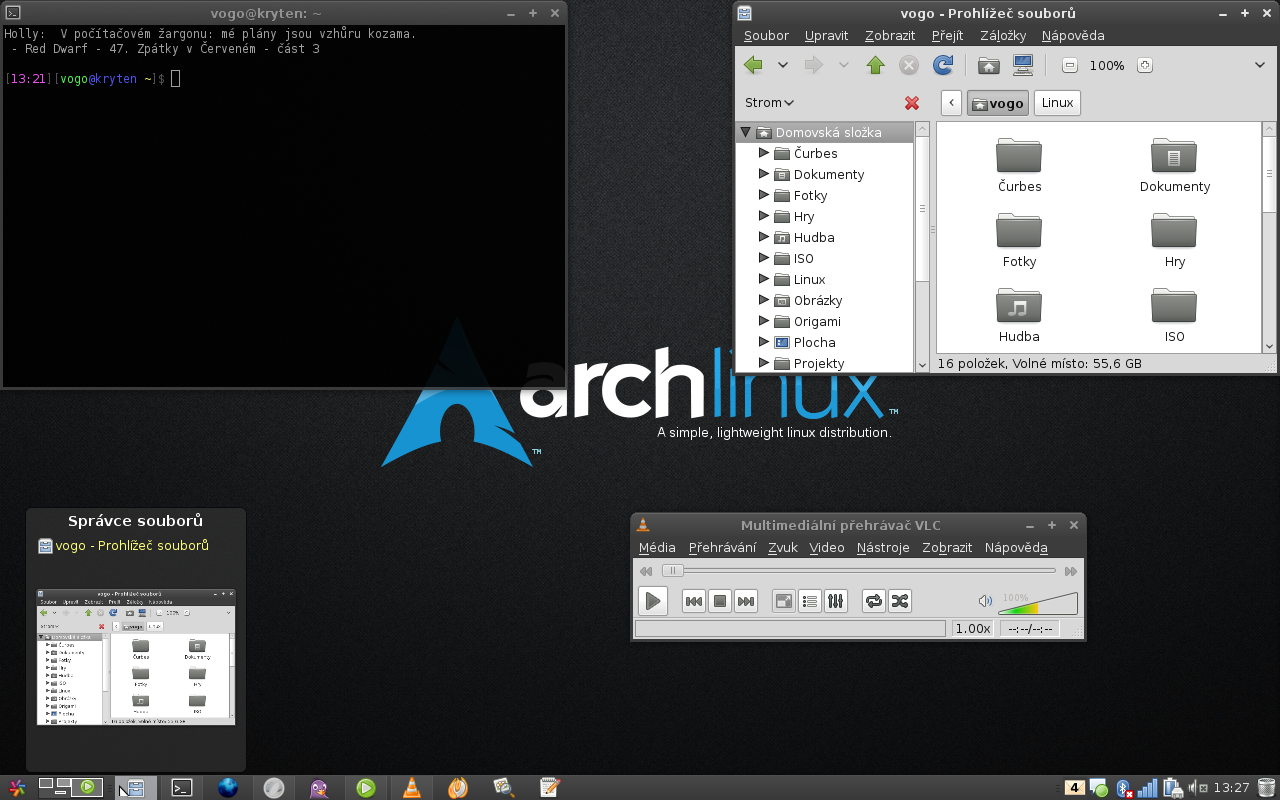Select the vogo path button
Screen dimensions: 1280x800
tap(998, 102)
